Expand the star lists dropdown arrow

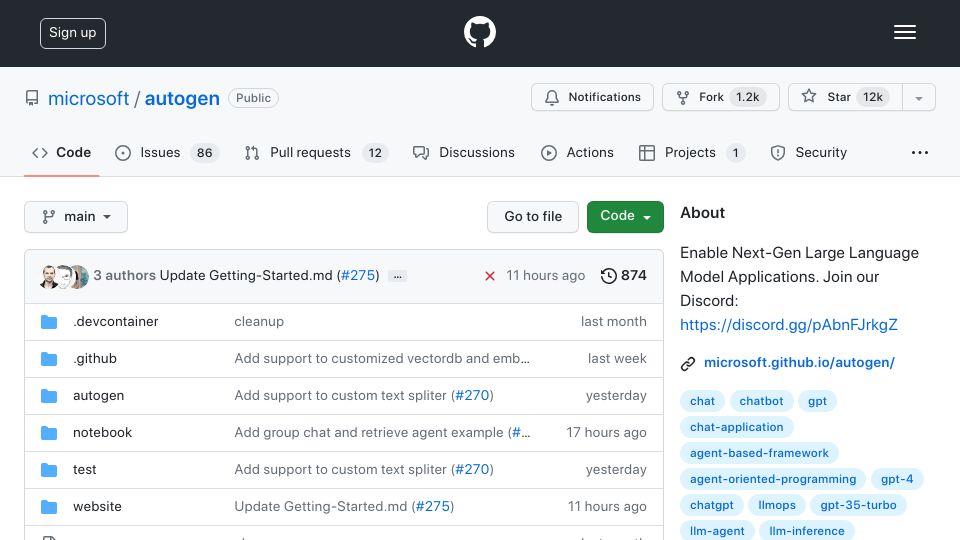click(918, 98)
